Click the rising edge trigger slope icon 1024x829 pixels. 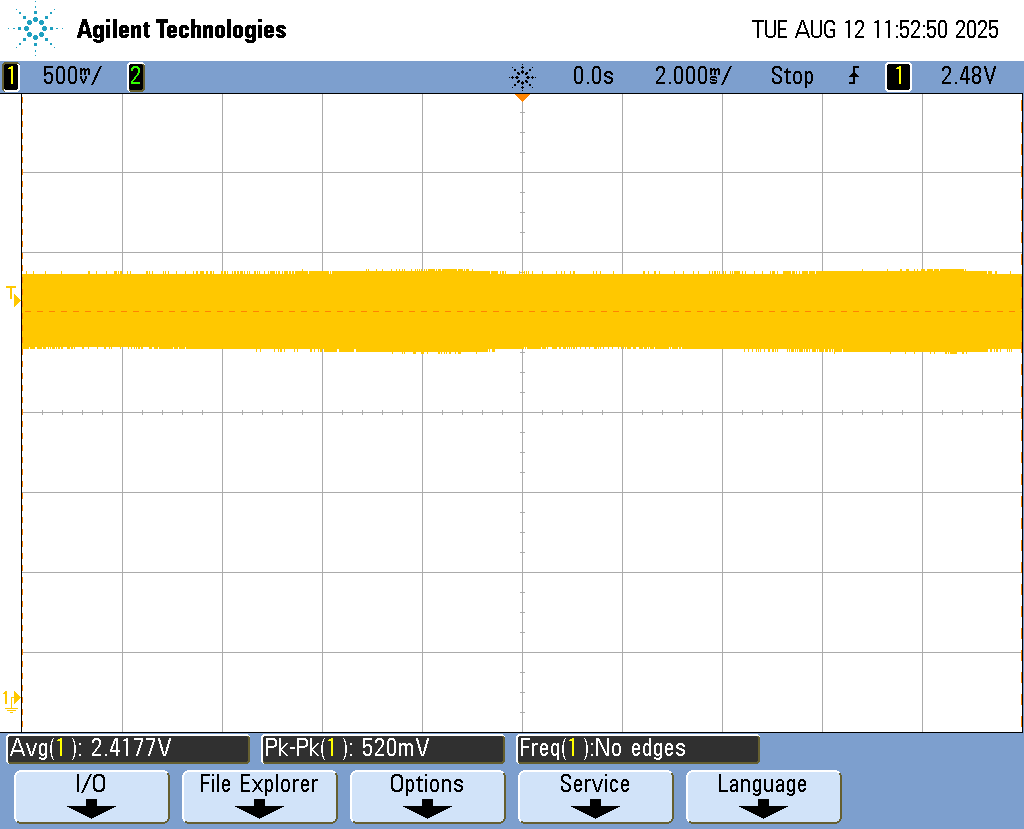[853, 76]
